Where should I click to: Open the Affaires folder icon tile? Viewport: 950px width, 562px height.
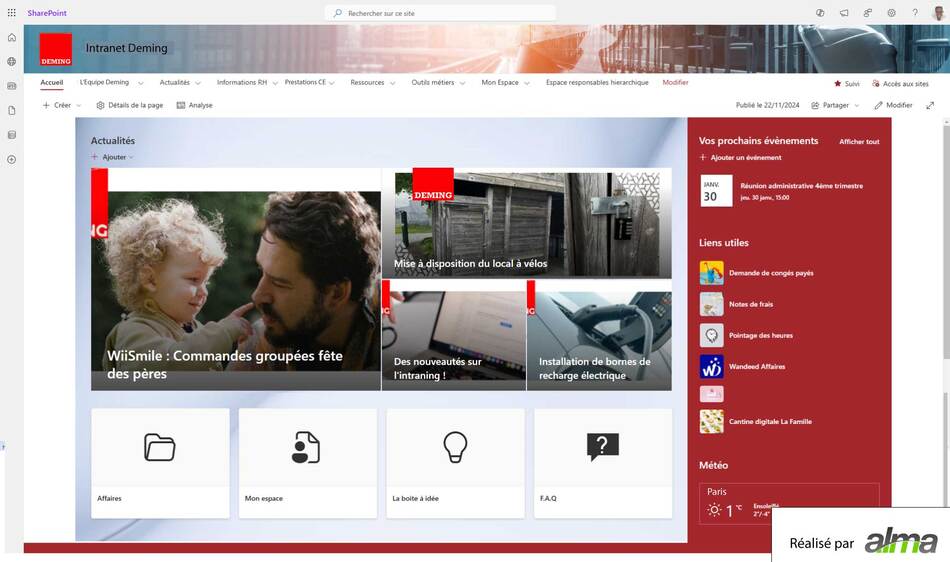[x=159, y=447]
